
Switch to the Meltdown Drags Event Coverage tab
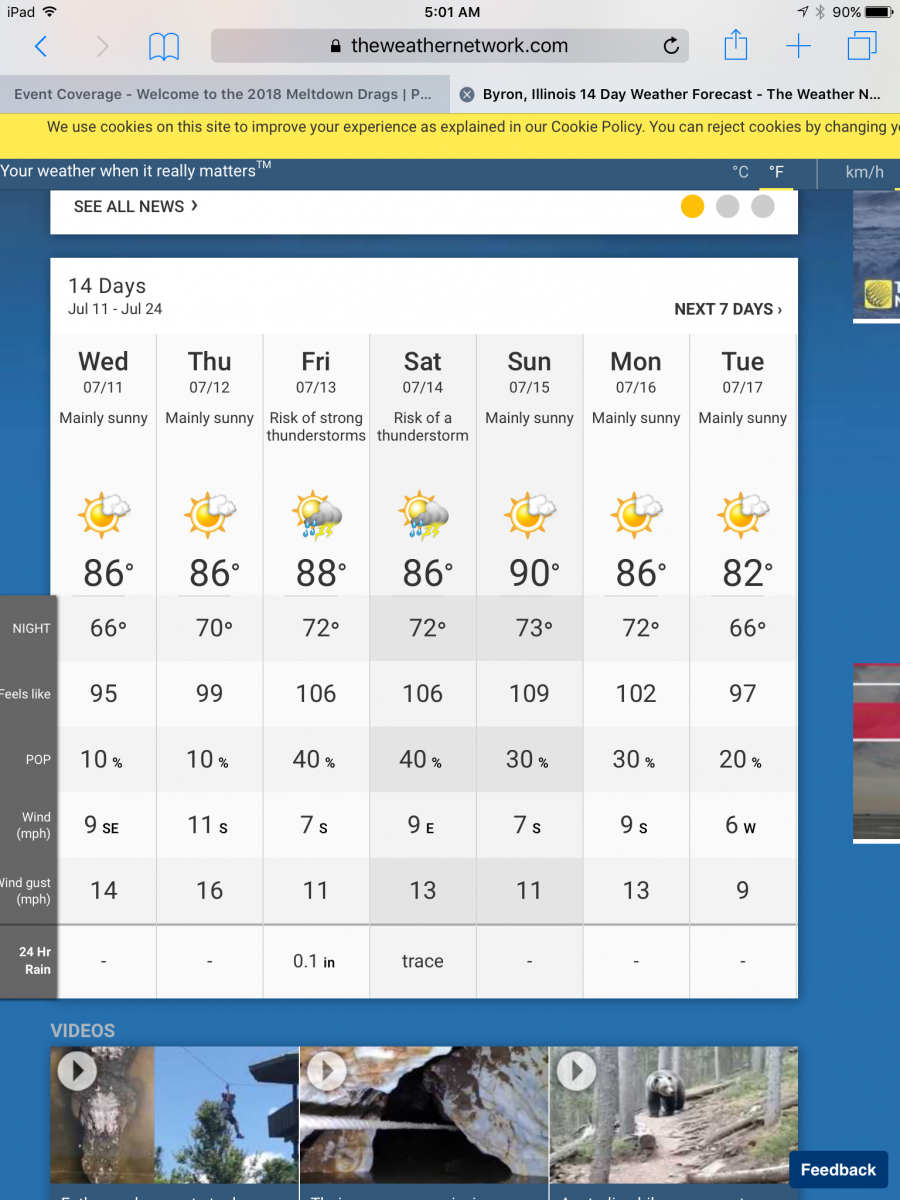(223, 94)
